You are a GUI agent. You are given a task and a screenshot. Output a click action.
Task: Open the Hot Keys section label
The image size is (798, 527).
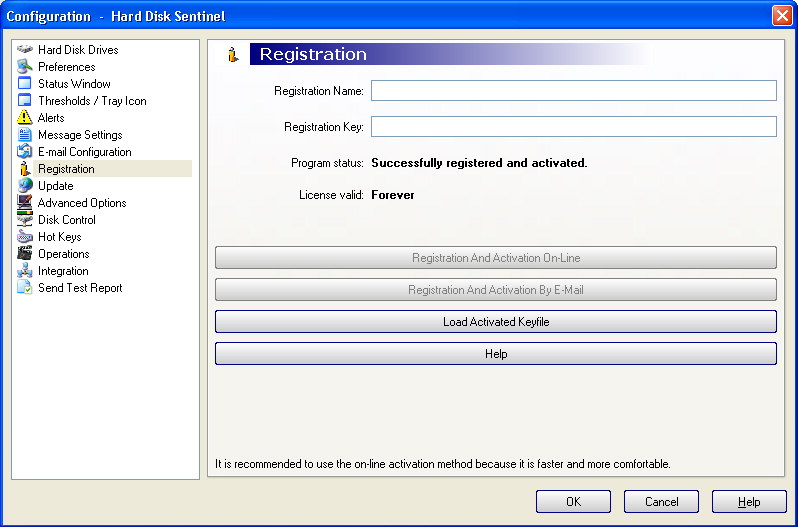[60, 237]
